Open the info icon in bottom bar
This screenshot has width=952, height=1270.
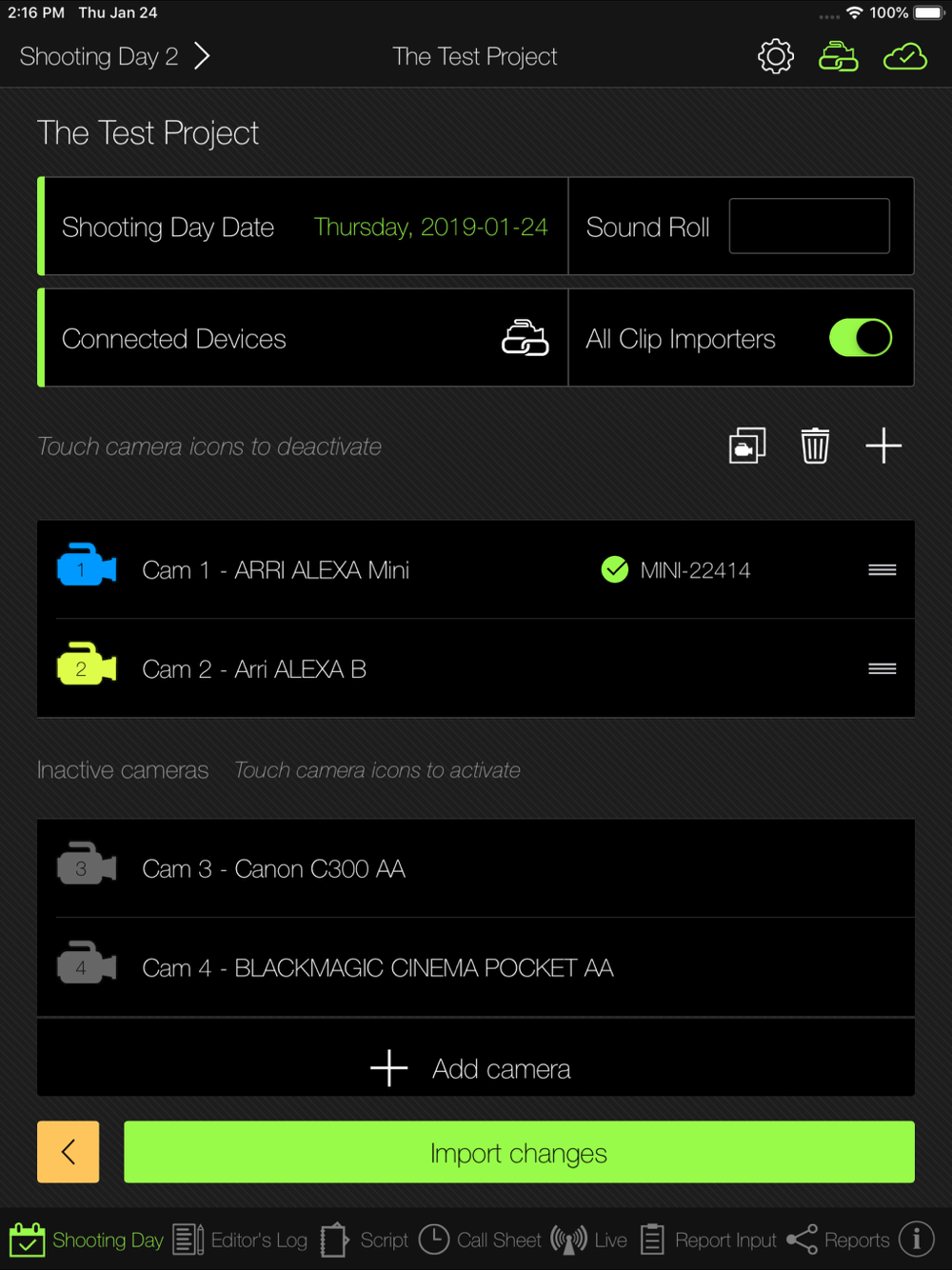(917, 1240)
